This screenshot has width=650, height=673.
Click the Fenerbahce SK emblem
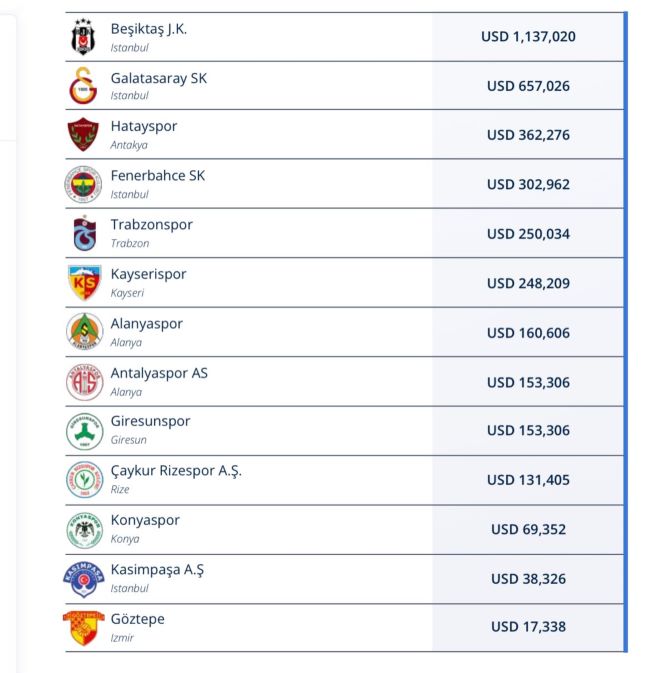coord(84,184)
